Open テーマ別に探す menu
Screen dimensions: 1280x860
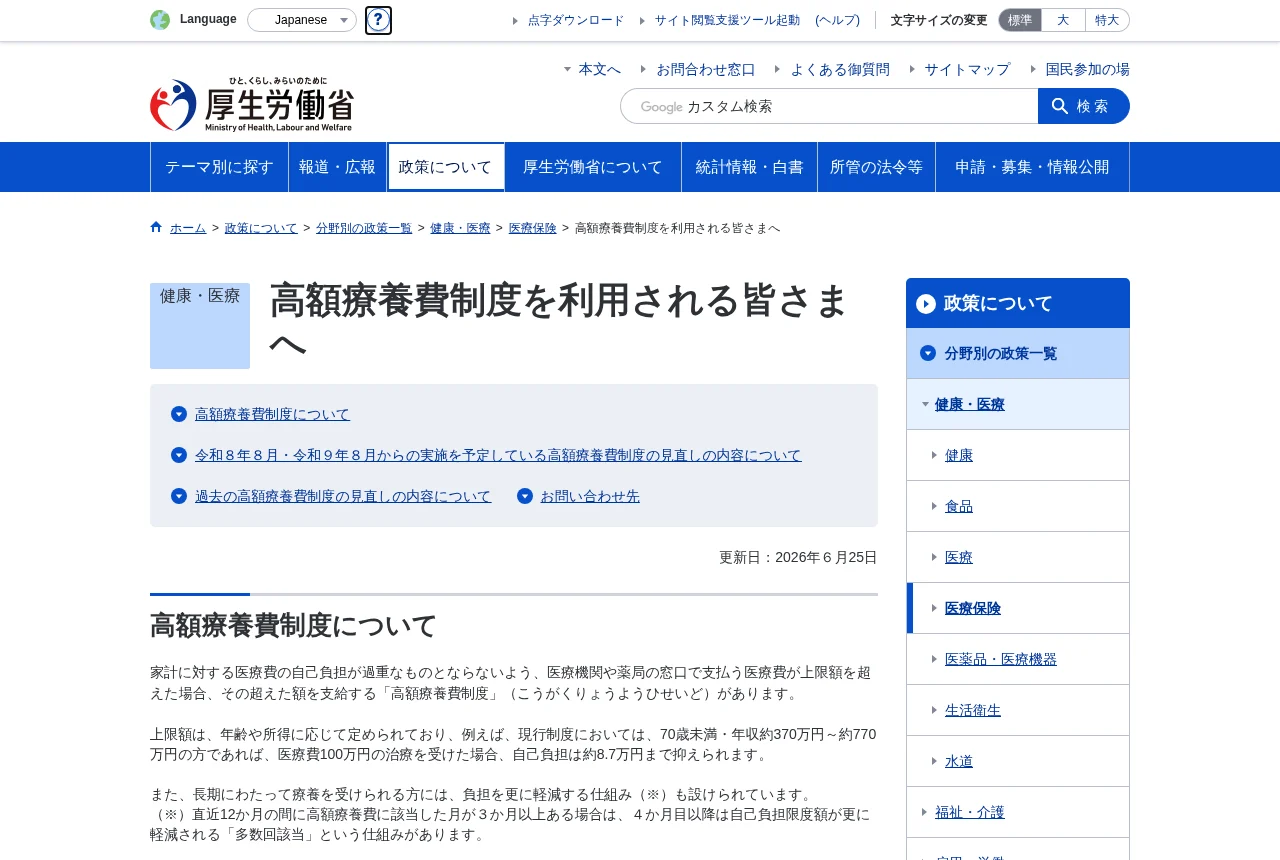pyautogui.click(x=219, y=167)
